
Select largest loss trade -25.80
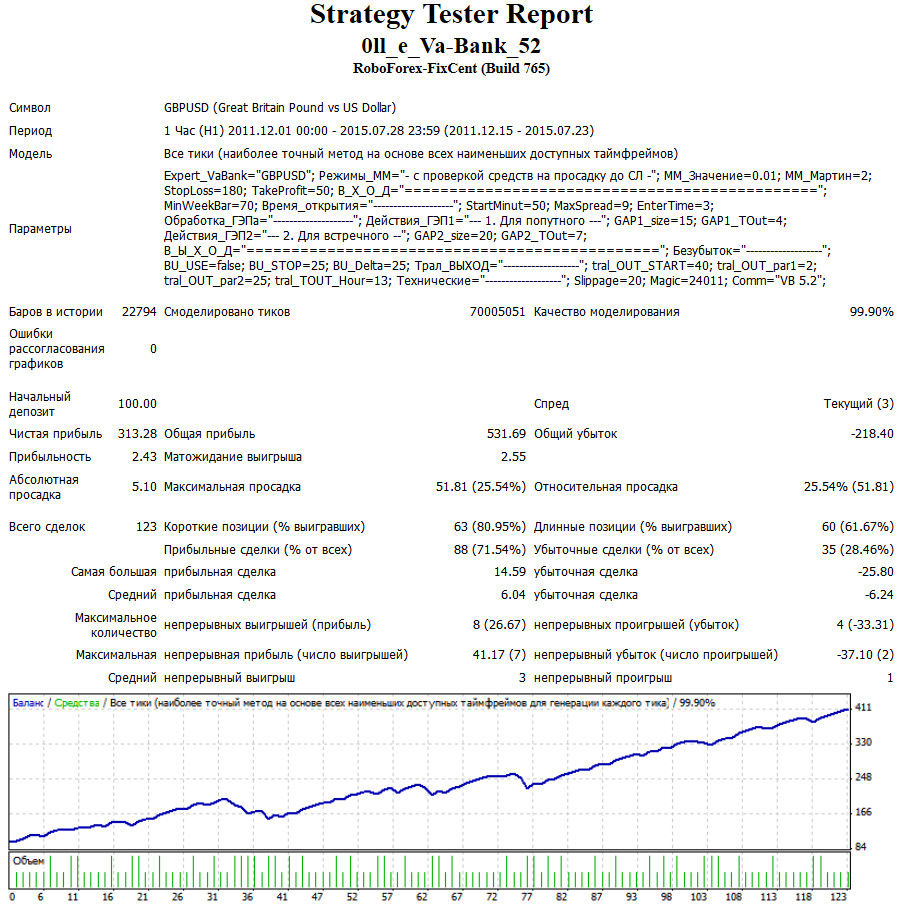[876, 572]
